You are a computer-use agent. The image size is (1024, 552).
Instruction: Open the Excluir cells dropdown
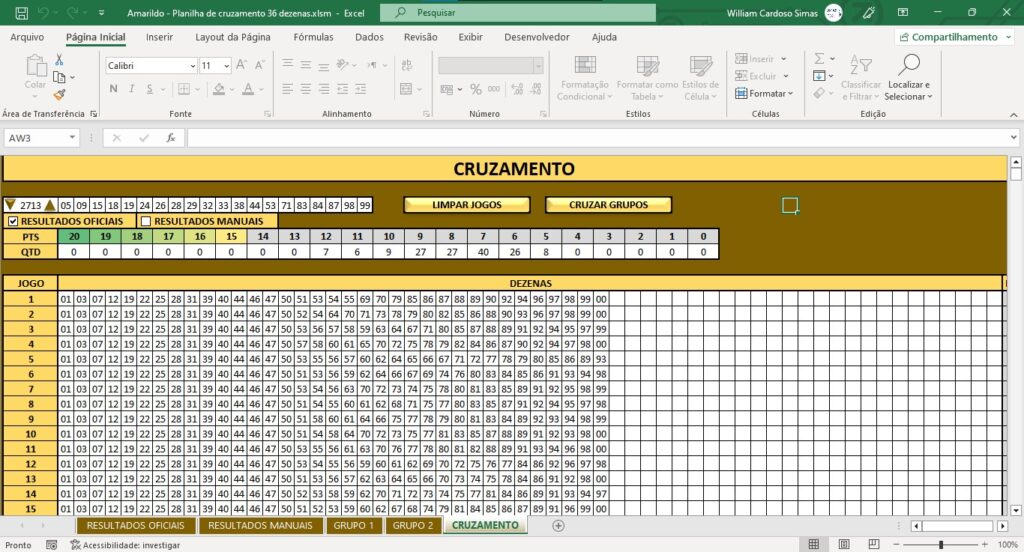pyautogui.click(x=786, y=76)
